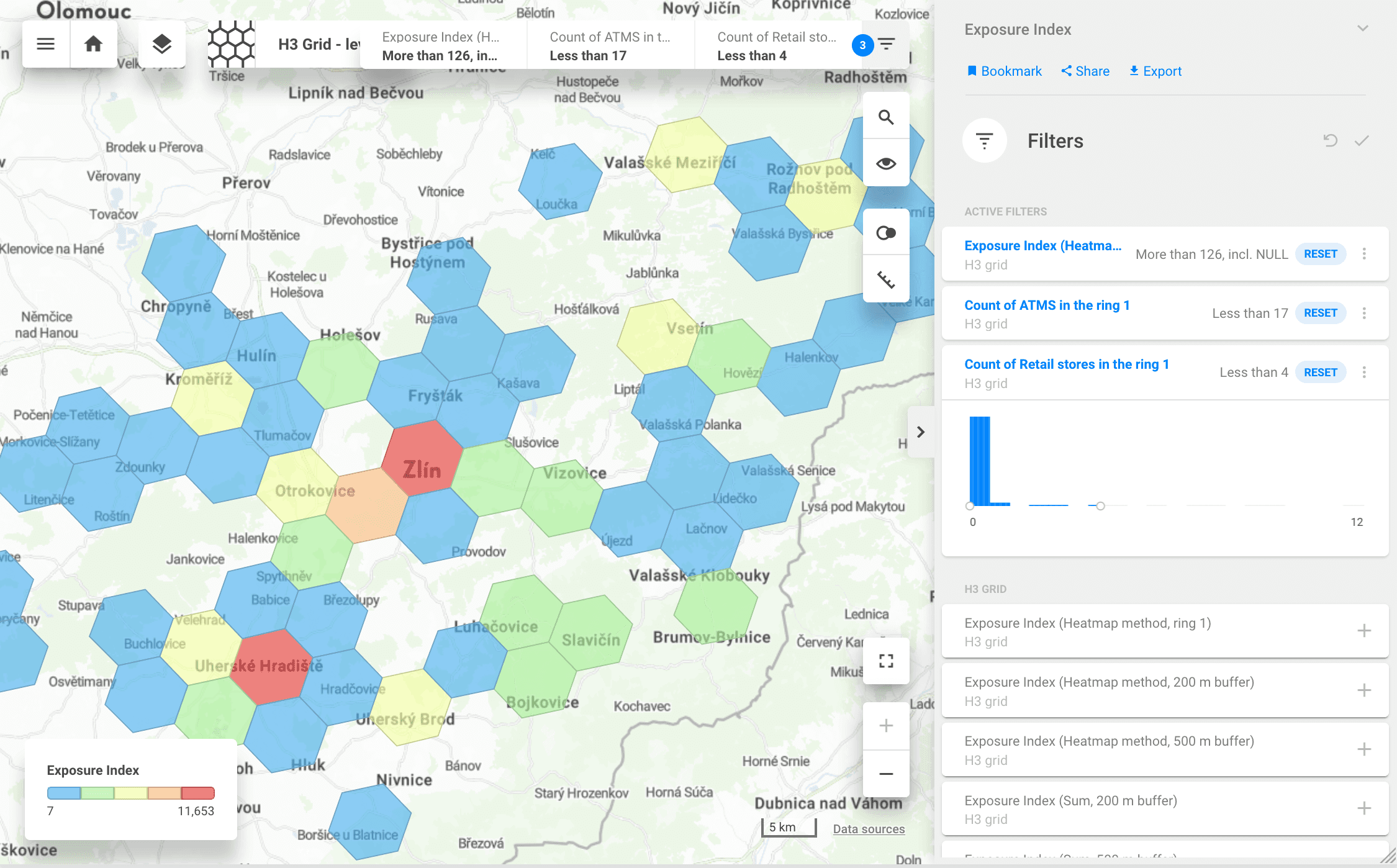The height and width of the screenshot is (868, 1397).
Task: Apply filters using the checkmark toggle
Action: 1362,141
